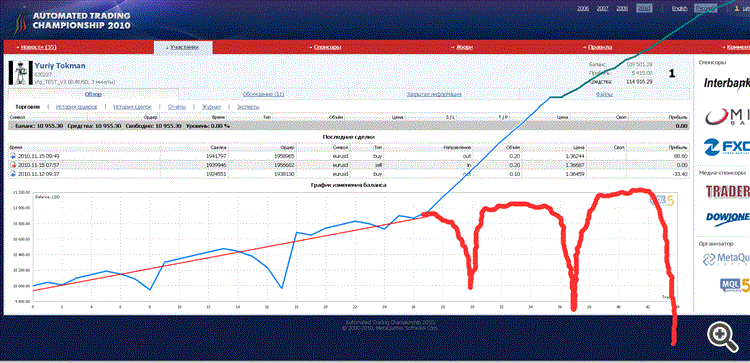This screenshot has width=750, height=363.
Task: Click price cell 1.36244
Action: (576, 156)
